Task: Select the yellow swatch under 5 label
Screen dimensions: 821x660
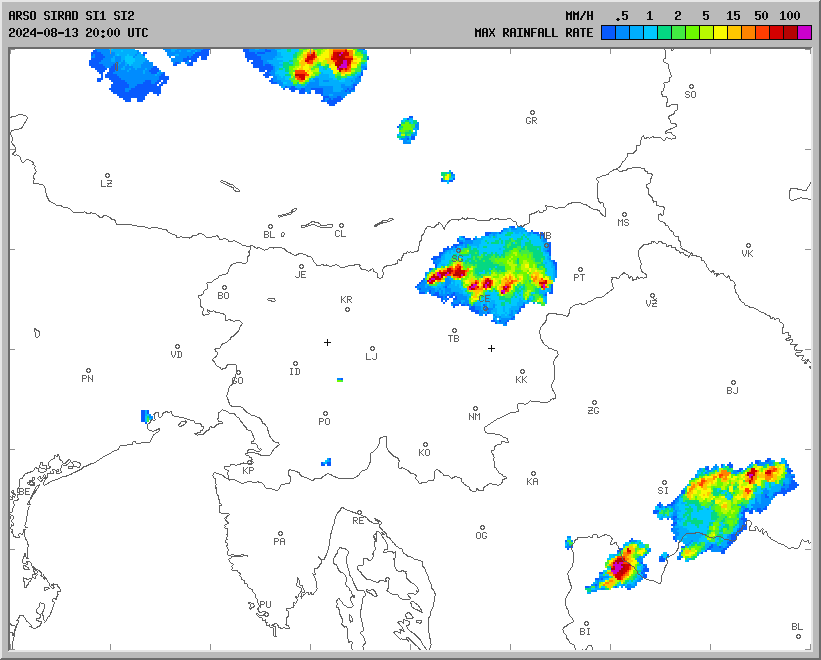Action: coord(706,33)
